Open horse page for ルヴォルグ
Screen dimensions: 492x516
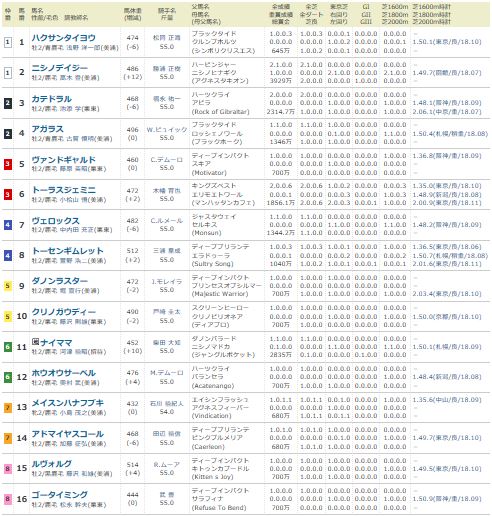[52, 464]
